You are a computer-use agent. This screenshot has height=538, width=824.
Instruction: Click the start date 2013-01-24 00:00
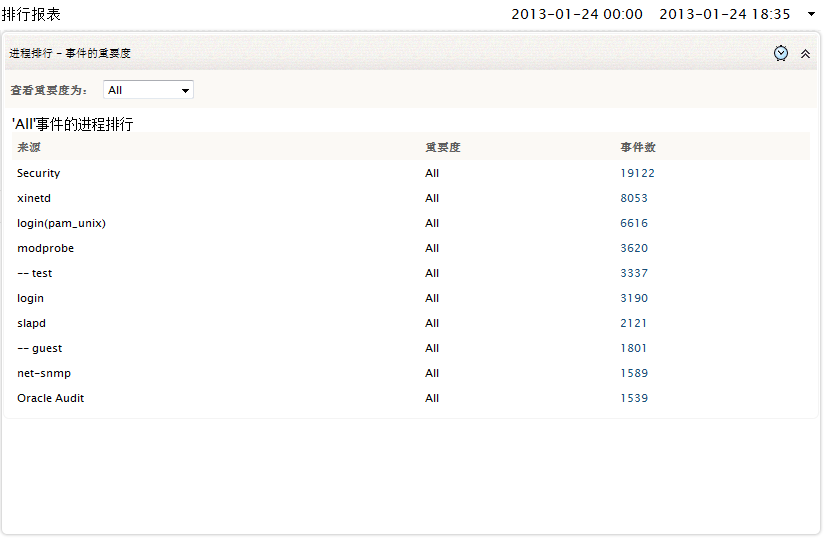575,14
